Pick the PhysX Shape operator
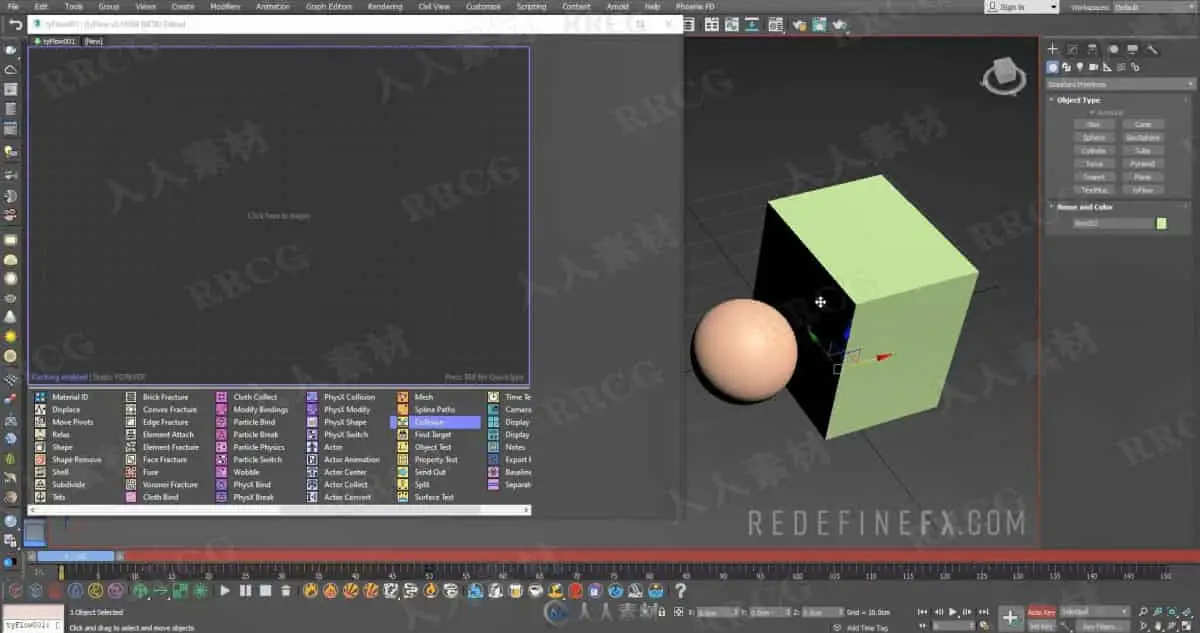Viewport: 1200px width, 633px height. [x=345, y=422]
